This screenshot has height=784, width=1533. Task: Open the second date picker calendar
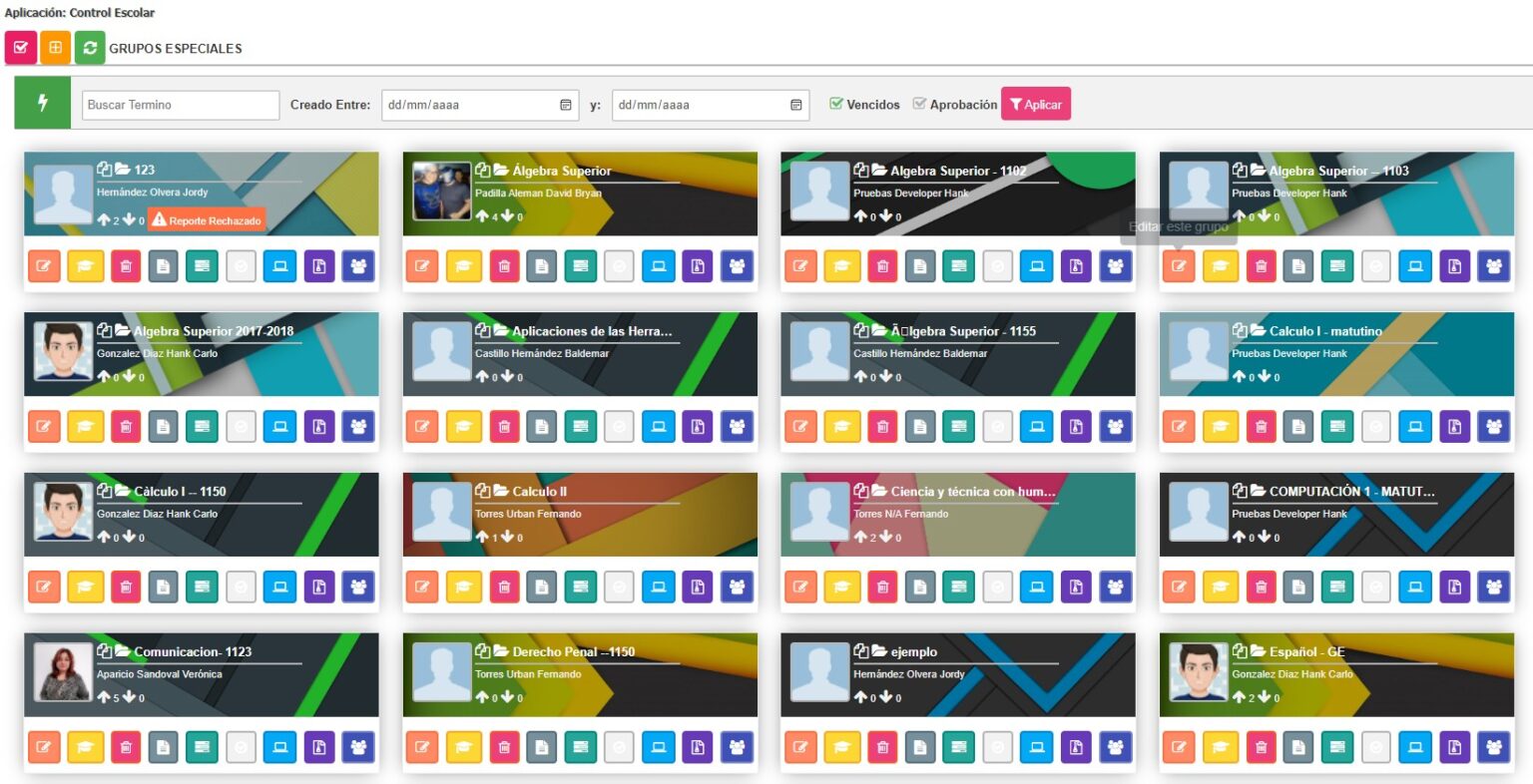(x=795, y=104)
